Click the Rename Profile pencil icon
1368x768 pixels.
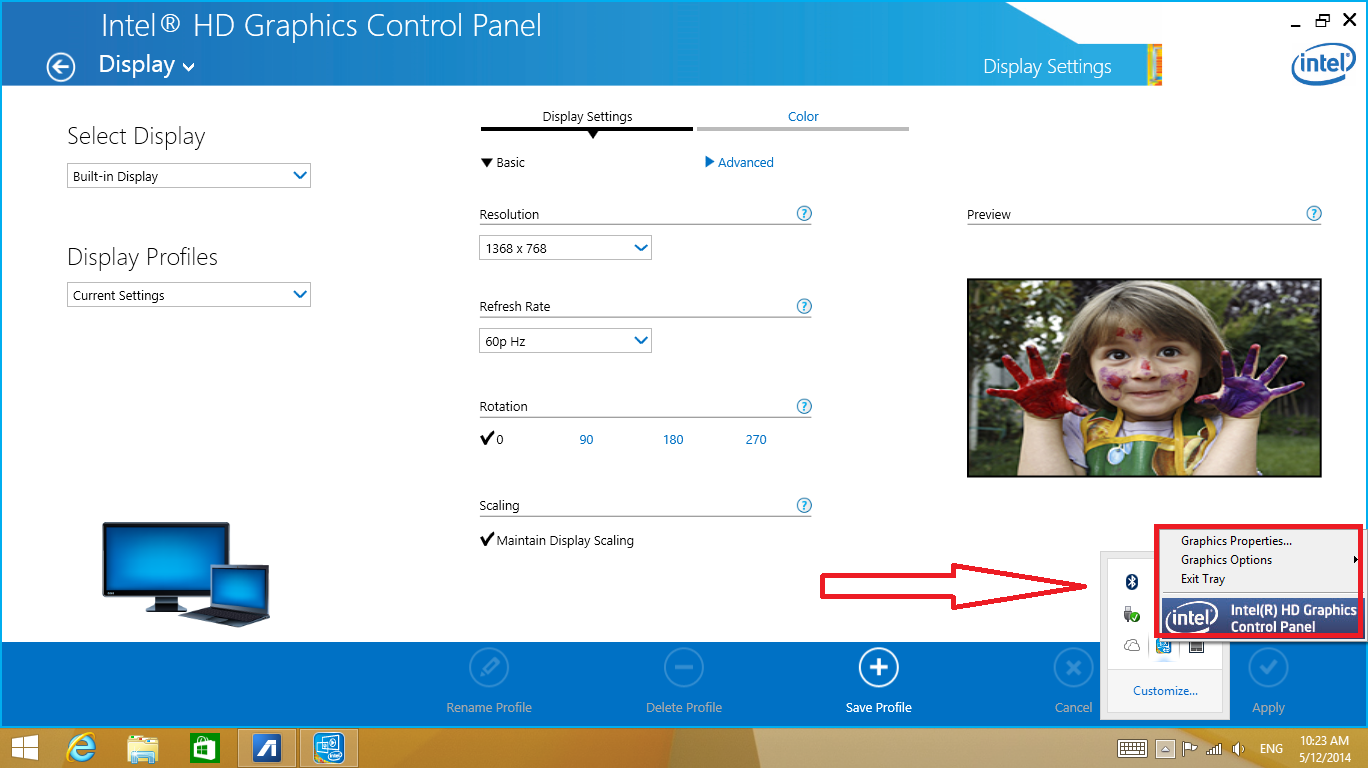(x=489, y=668)
